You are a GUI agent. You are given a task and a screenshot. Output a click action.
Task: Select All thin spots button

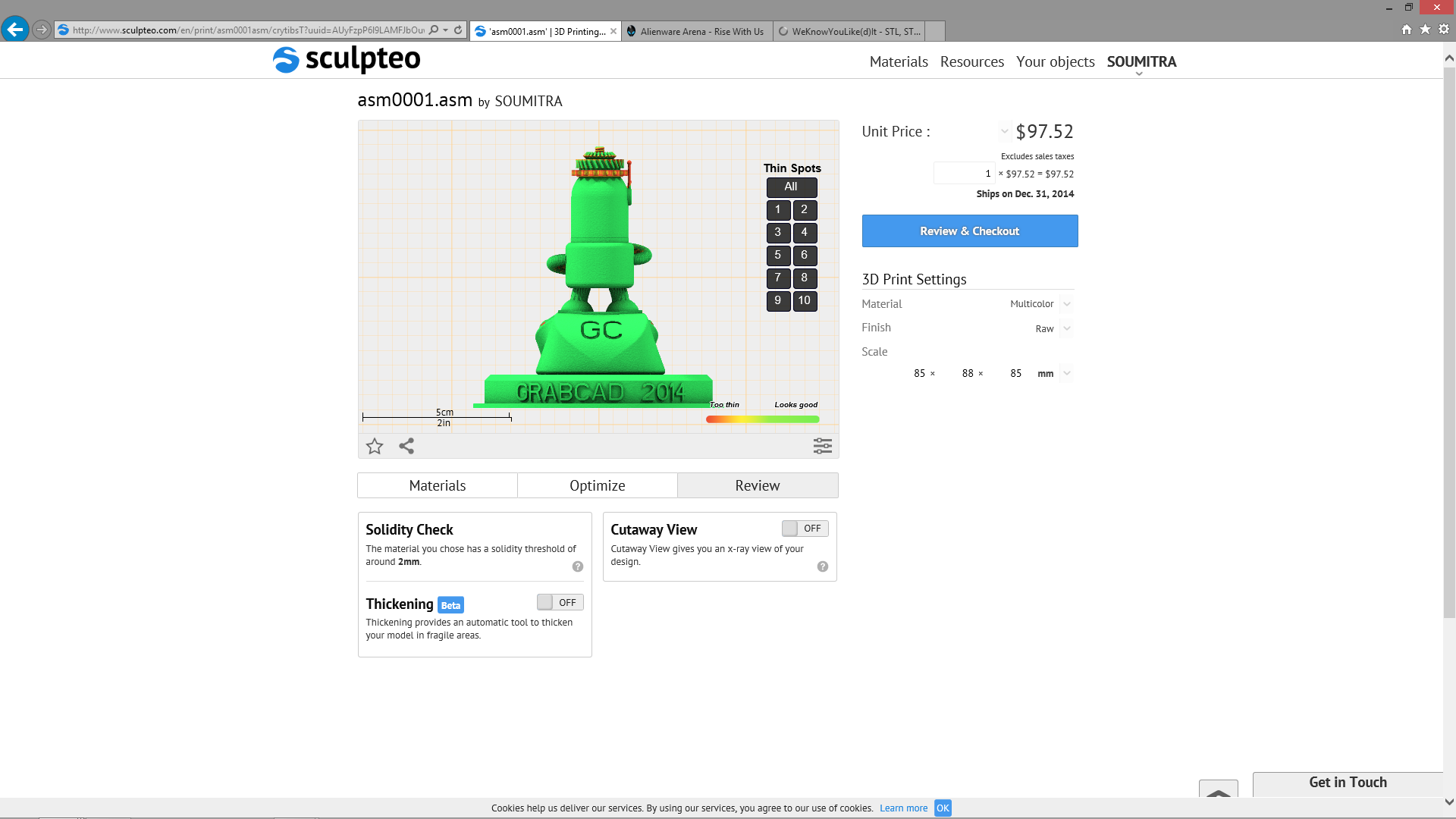pyautogui.click(x=792, y=187)
